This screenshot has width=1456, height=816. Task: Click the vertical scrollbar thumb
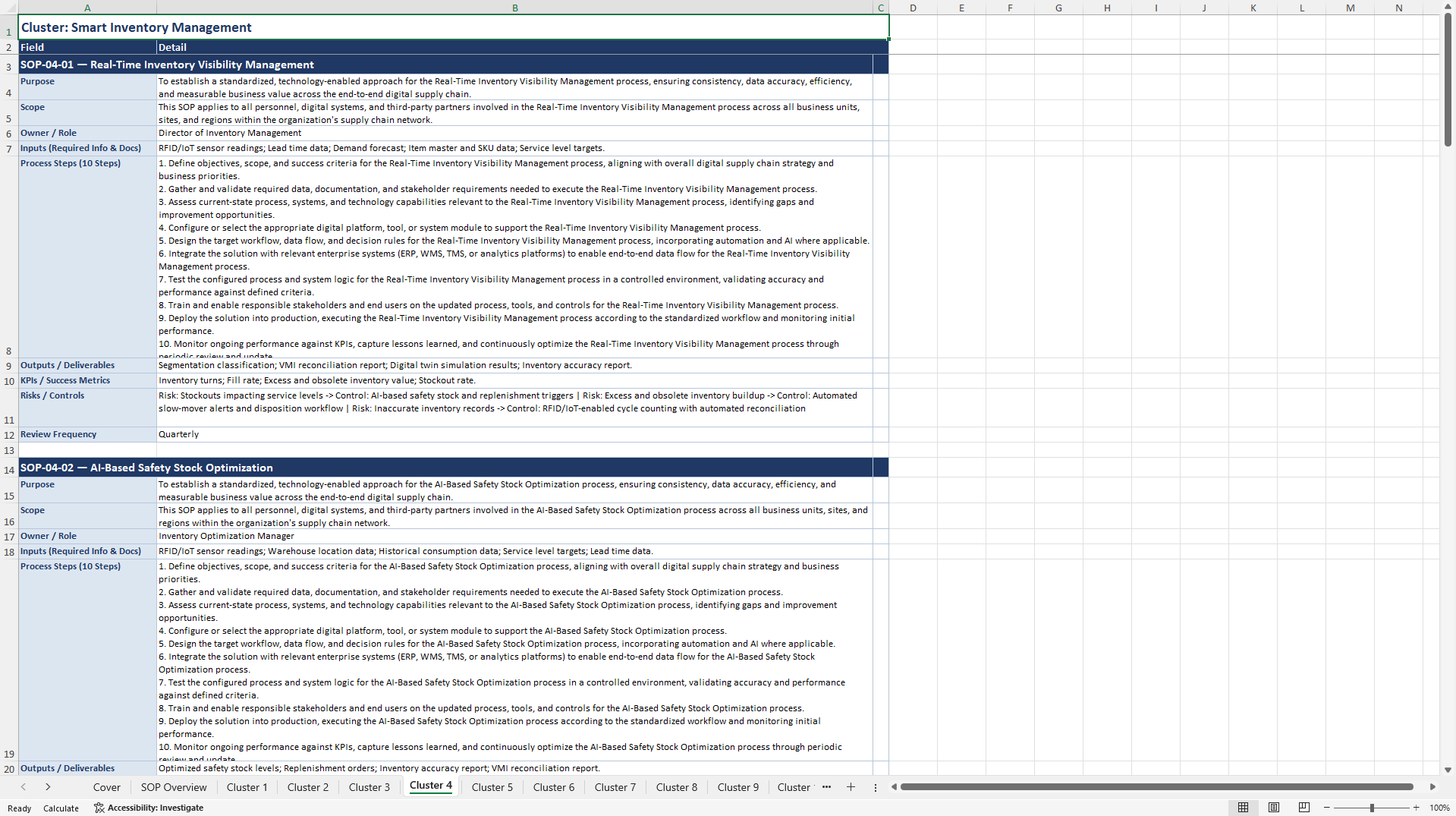pyautogui.click(x=1448, y=80)
